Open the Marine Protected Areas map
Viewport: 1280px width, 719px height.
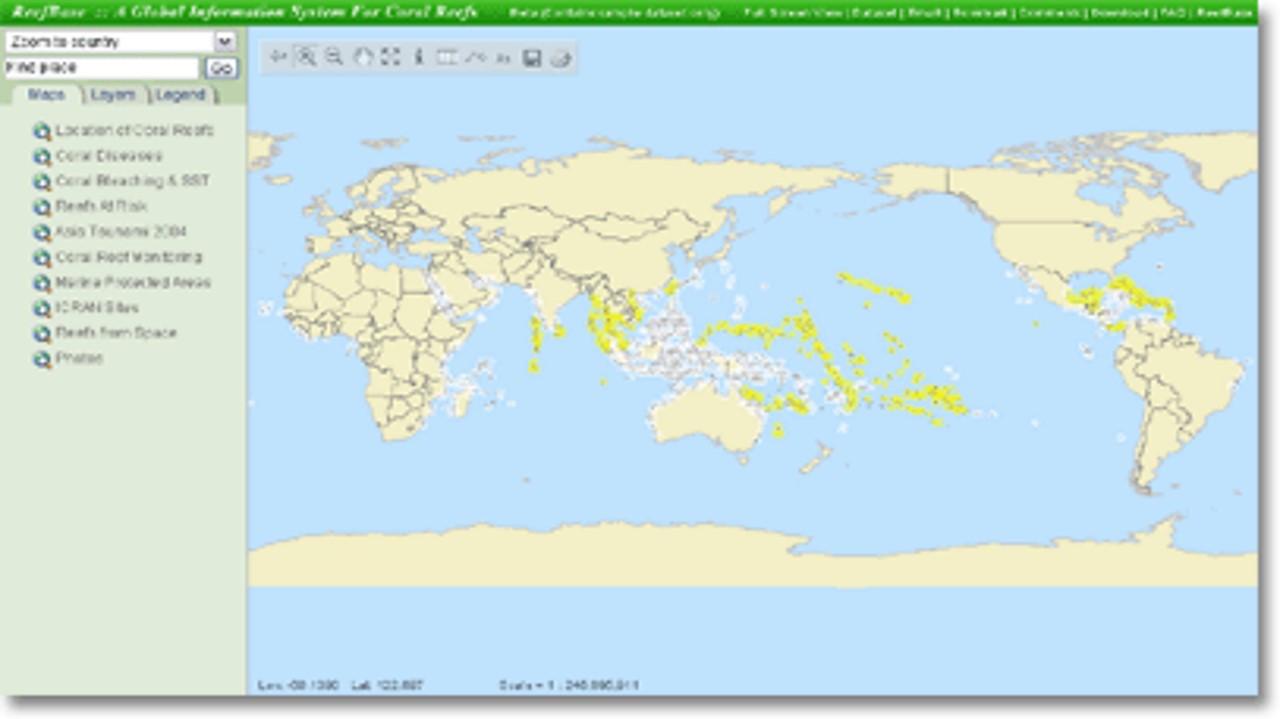click(133, 283)
